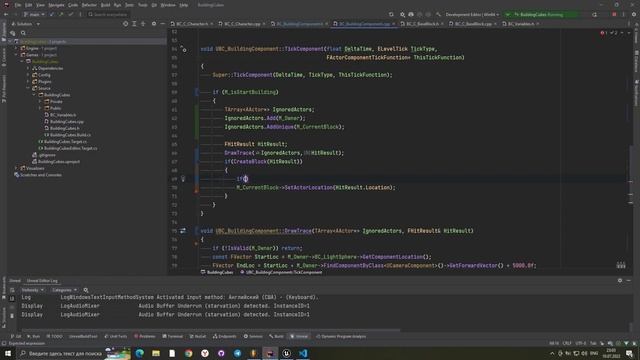Open the Categories filter dropdown

point(64,290)
